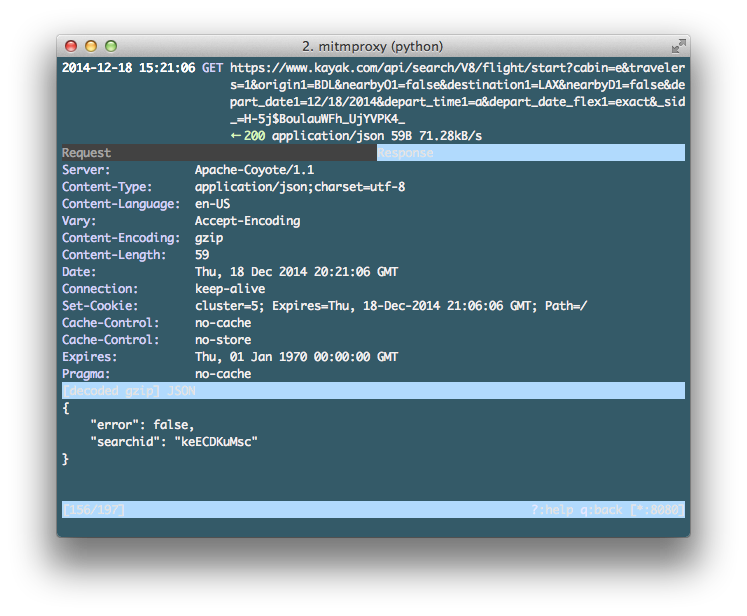Click the searchid value in JSON body
The width and height of the screenshot is (747, 616).
216,442
